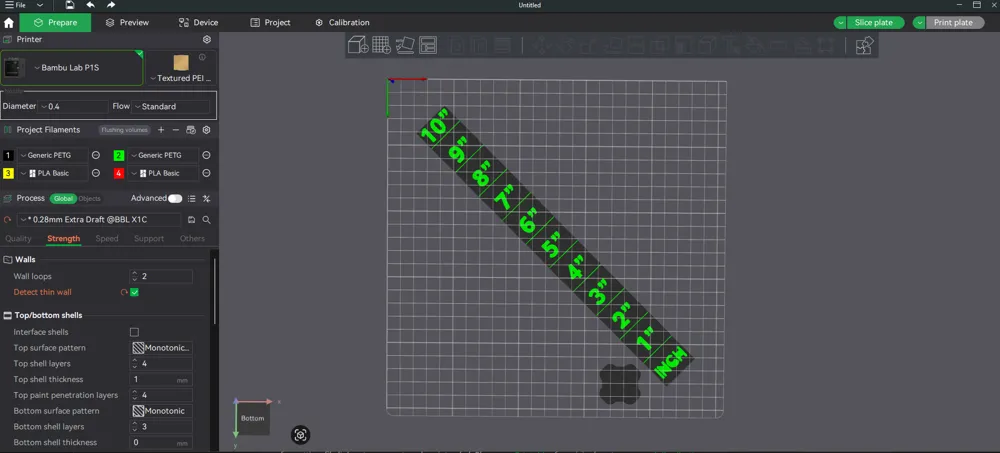Click the Bottom view orientation cube

tap(253, 419)
